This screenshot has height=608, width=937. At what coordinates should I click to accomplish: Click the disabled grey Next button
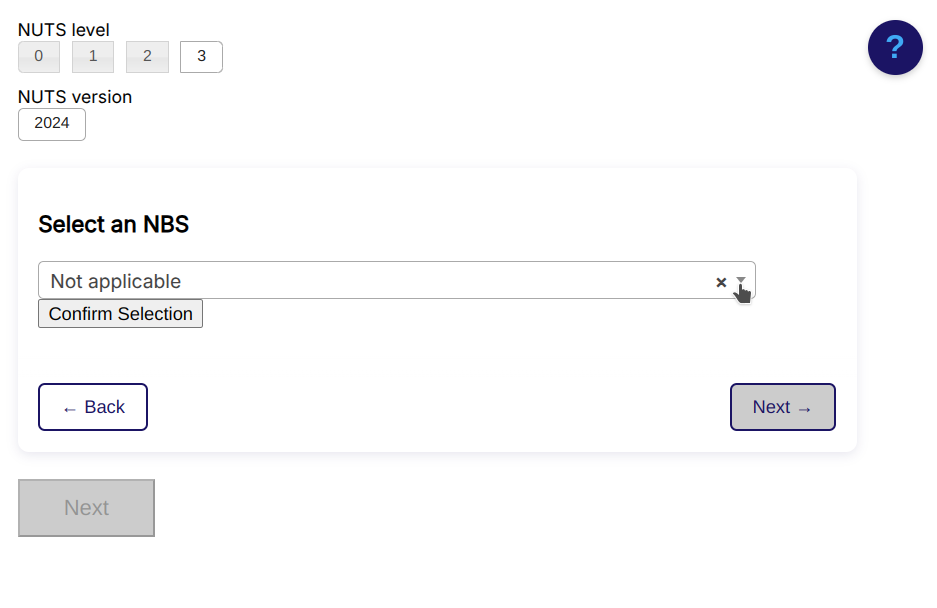(86, 508)
